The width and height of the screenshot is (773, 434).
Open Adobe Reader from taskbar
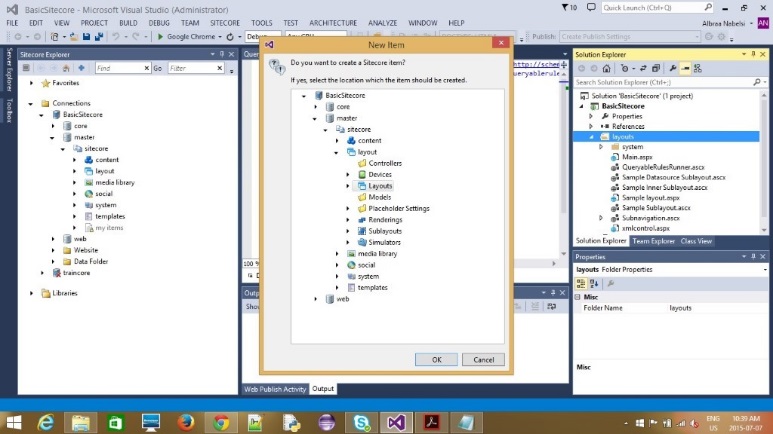[x=432, y=423]
